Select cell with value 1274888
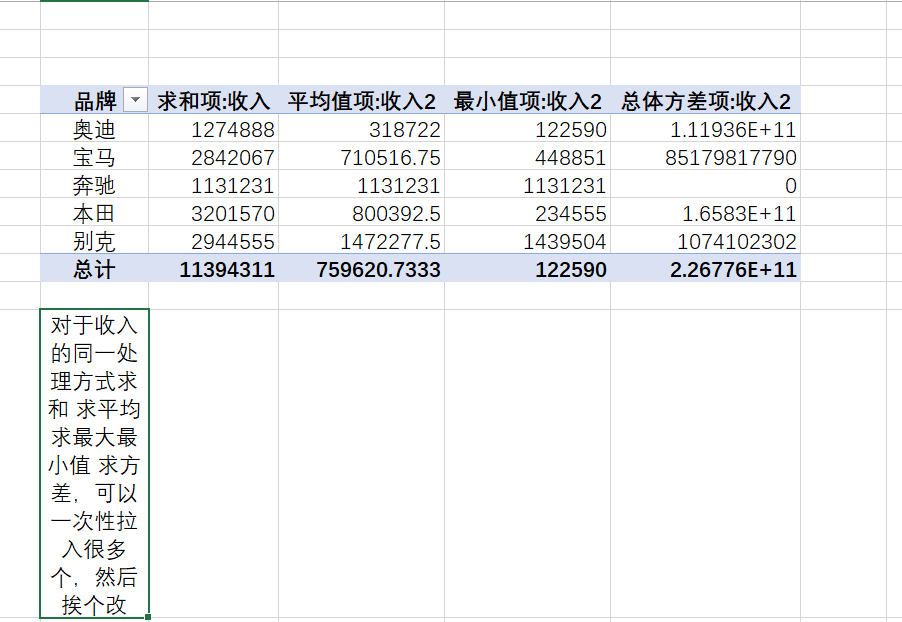902x622 pixels. [x=213, y=128]
